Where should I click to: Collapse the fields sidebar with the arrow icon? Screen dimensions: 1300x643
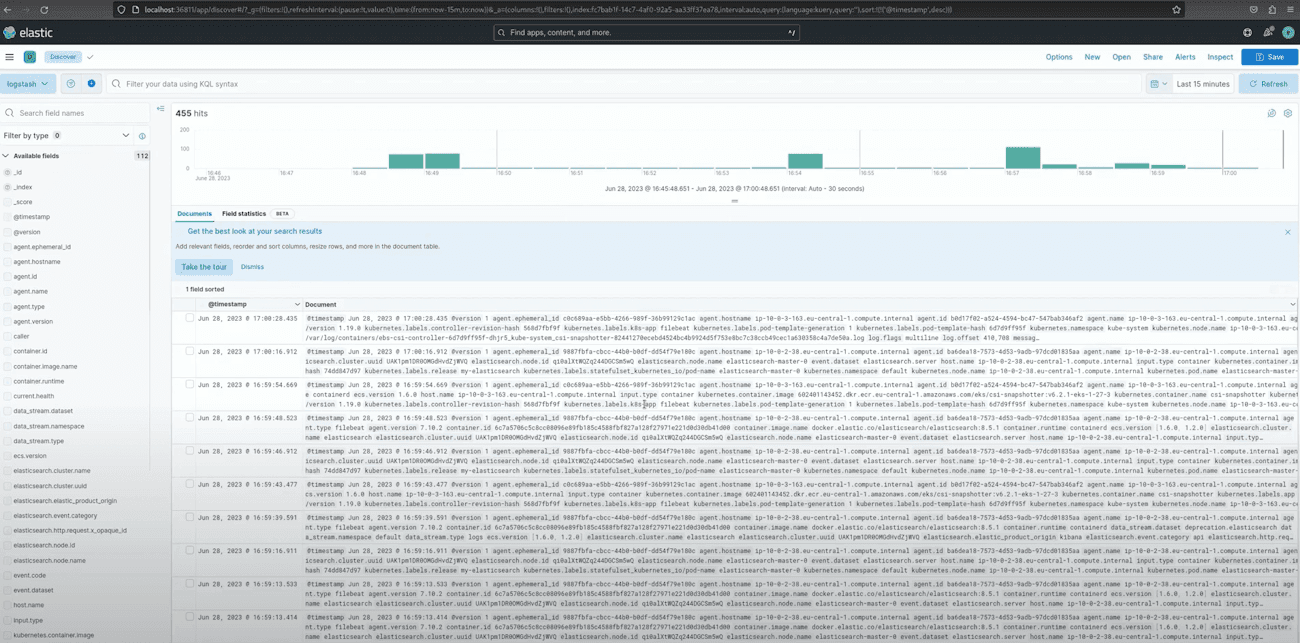[x=160, y=108]
